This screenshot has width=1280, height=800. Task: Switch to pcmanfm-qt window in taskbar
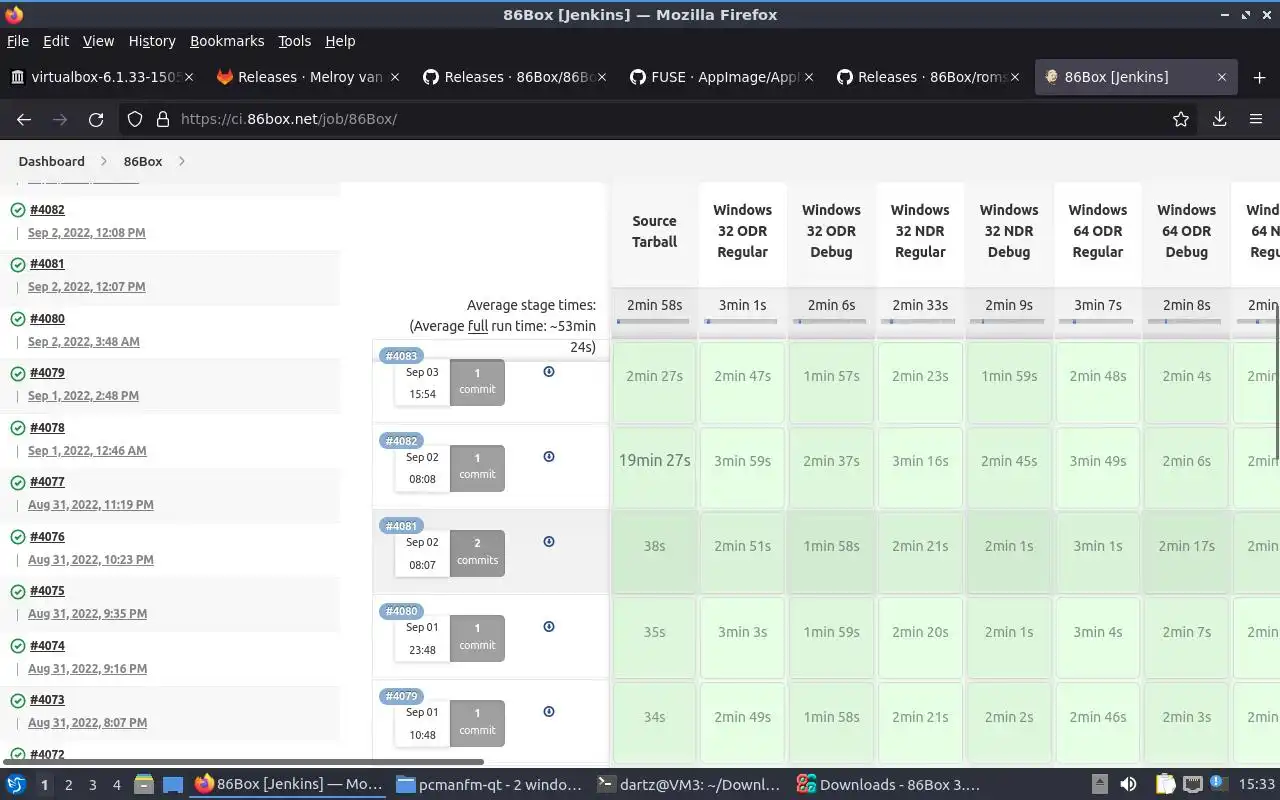click(x=489, y=785)
